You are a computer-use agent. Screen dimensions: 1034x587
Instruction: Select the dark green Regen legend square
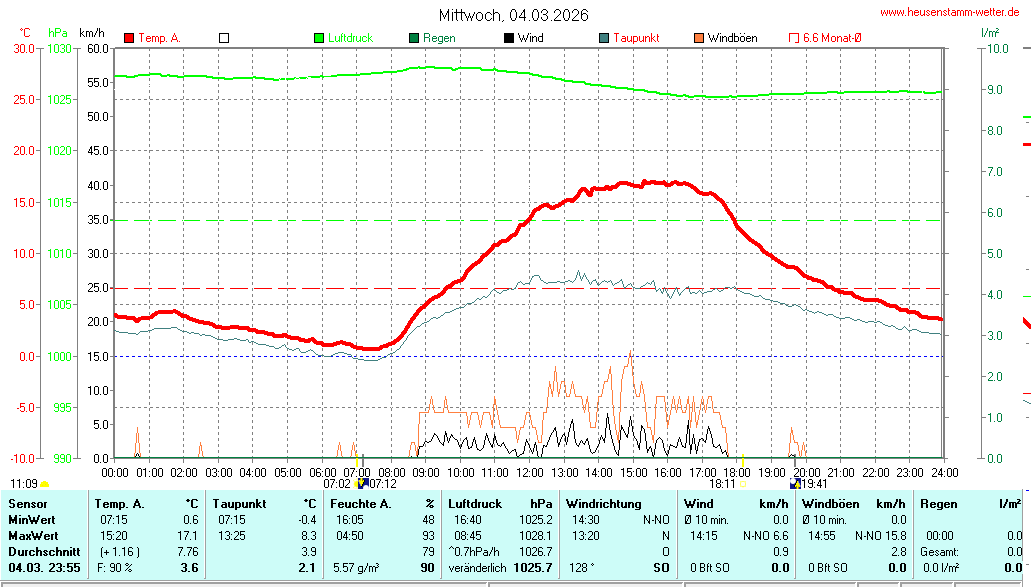pyautogui.click(x=414, y=38)
